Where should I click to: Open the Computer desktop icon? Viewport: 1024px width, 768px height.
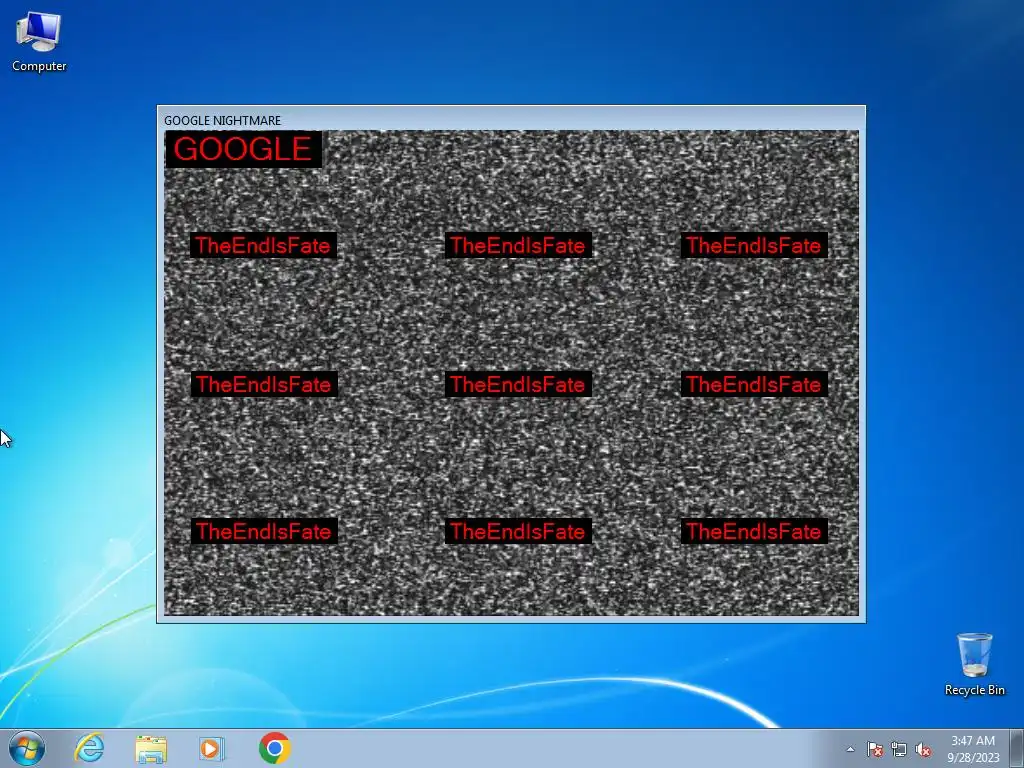tap(39, 42)
